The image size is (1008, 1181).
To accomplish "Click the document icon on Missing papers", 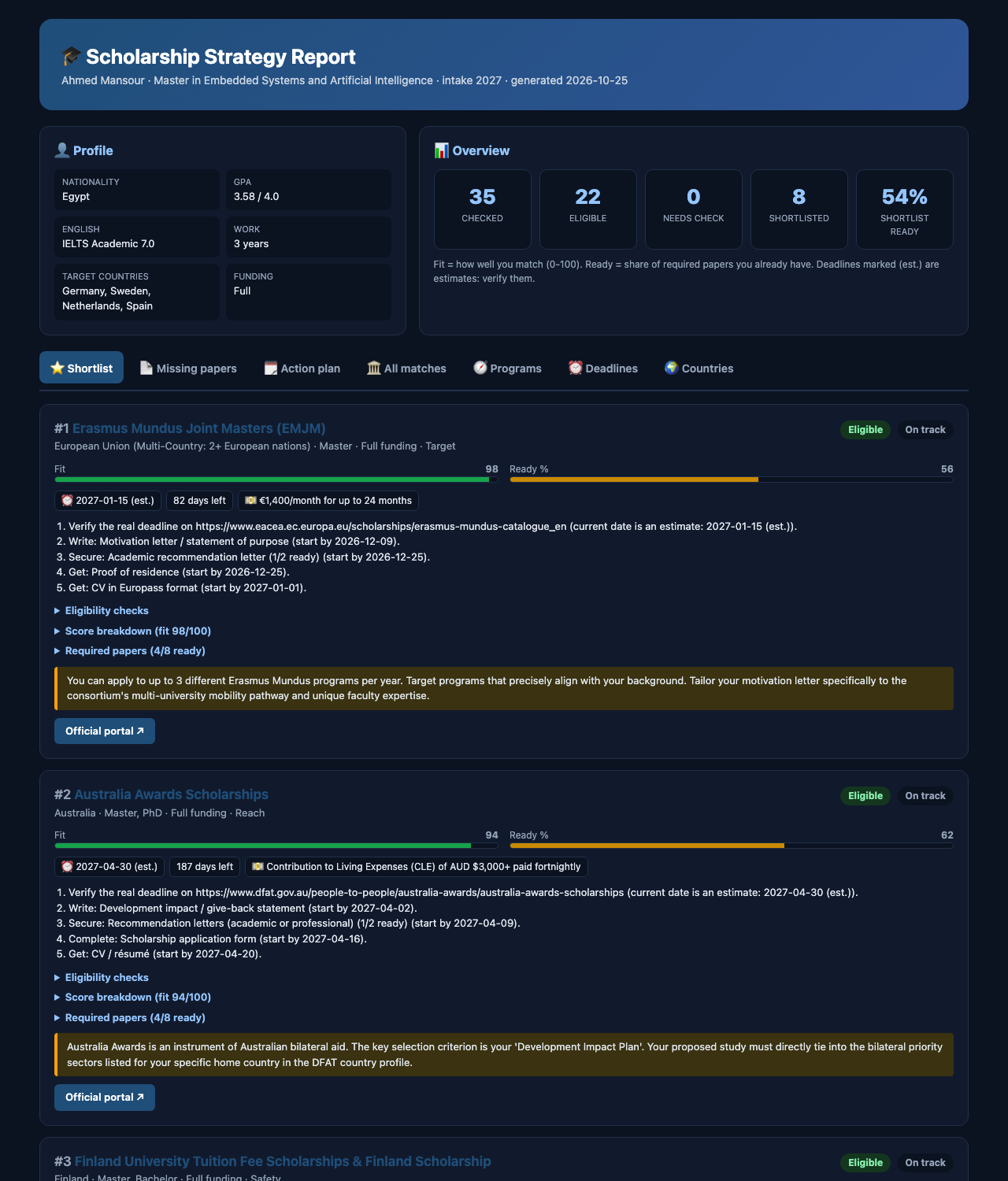I will [x=146, y=368].
